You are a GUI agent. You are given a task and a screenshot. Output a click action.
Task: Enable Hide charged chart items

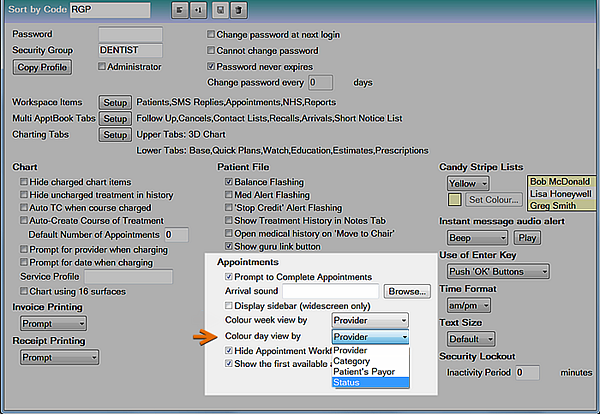tap(24, 181)
